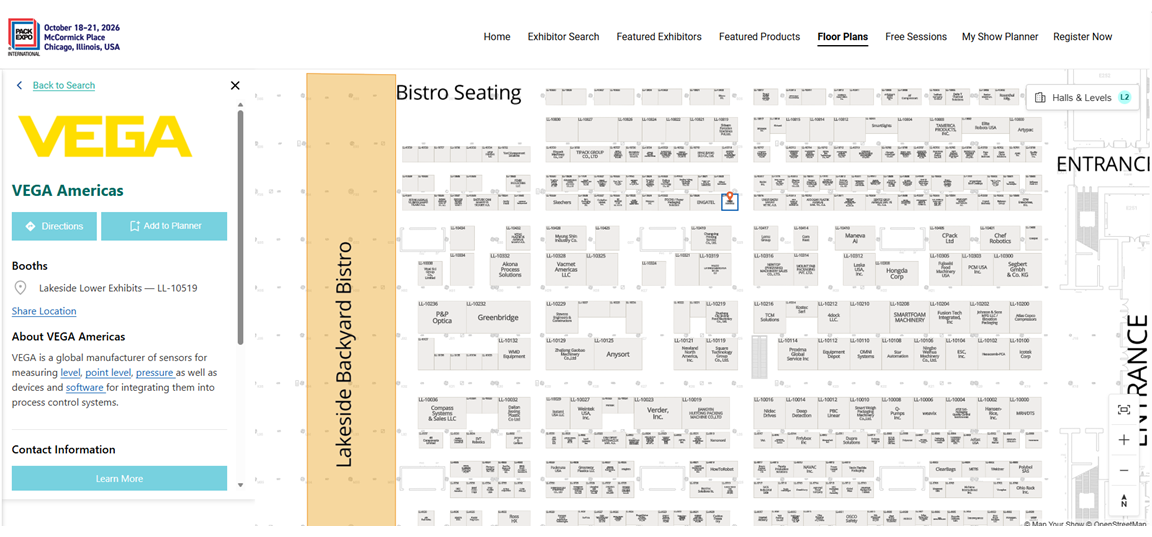This screenshot has height=537, width=1152.
Task: Open Exhibitor Search page
Action: point(564,37)
